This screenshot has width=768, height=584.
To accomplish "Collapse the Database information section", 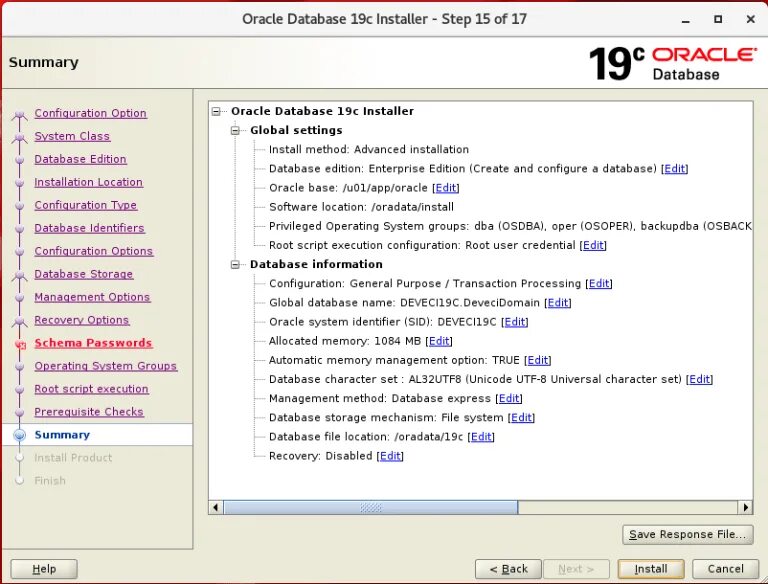I will tap(235, 265).
